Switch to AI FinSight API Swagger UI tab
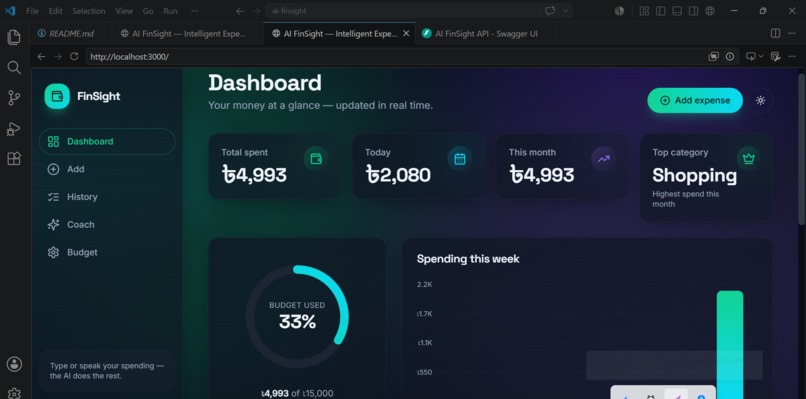The width and height of the screenshot is (806, 399). 486,33
